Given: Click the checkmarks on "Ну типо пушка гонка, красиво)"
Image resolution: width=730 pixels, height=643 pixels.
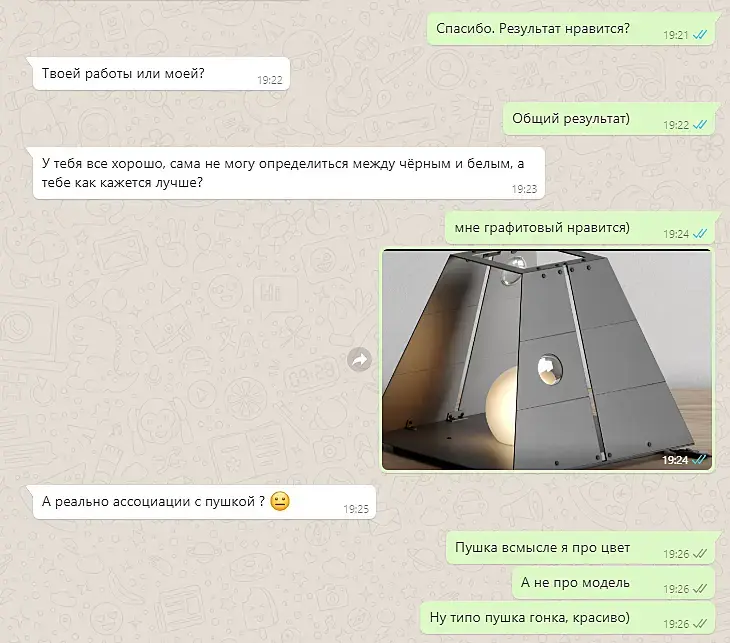Looking at the screenshot, I should coord(700,624).
